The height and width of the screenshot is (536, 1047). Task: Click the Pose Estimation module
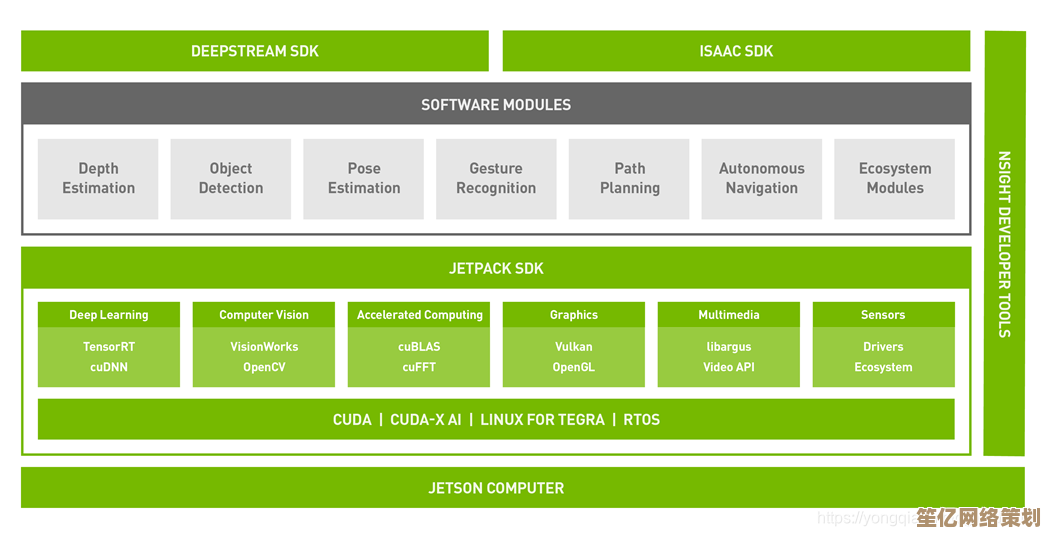point(364,178)
